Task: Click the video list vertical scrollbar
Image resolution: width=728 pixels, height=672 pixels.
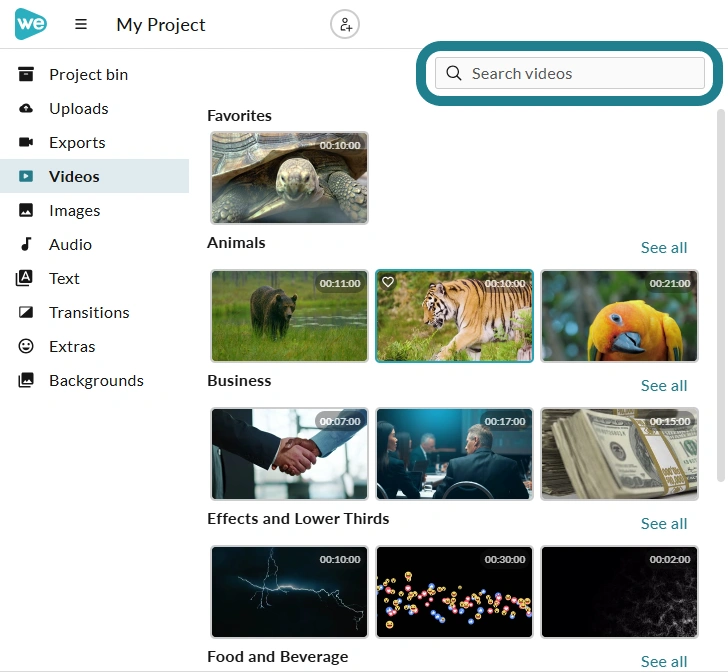Action: (x=721, y=295)
